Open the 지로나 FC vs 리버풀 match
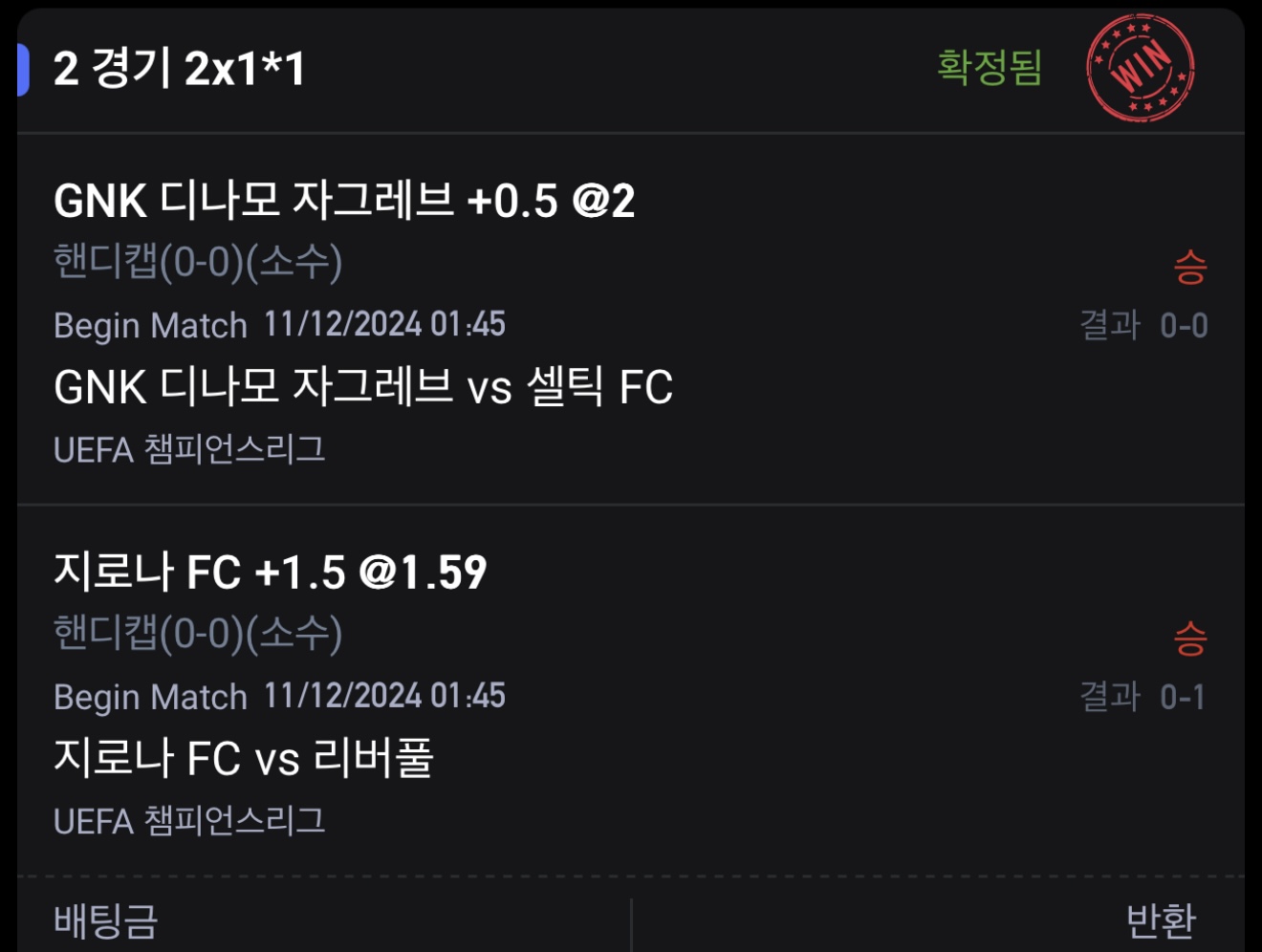This screenshot has height=952, width=1262. click(244, 758)
